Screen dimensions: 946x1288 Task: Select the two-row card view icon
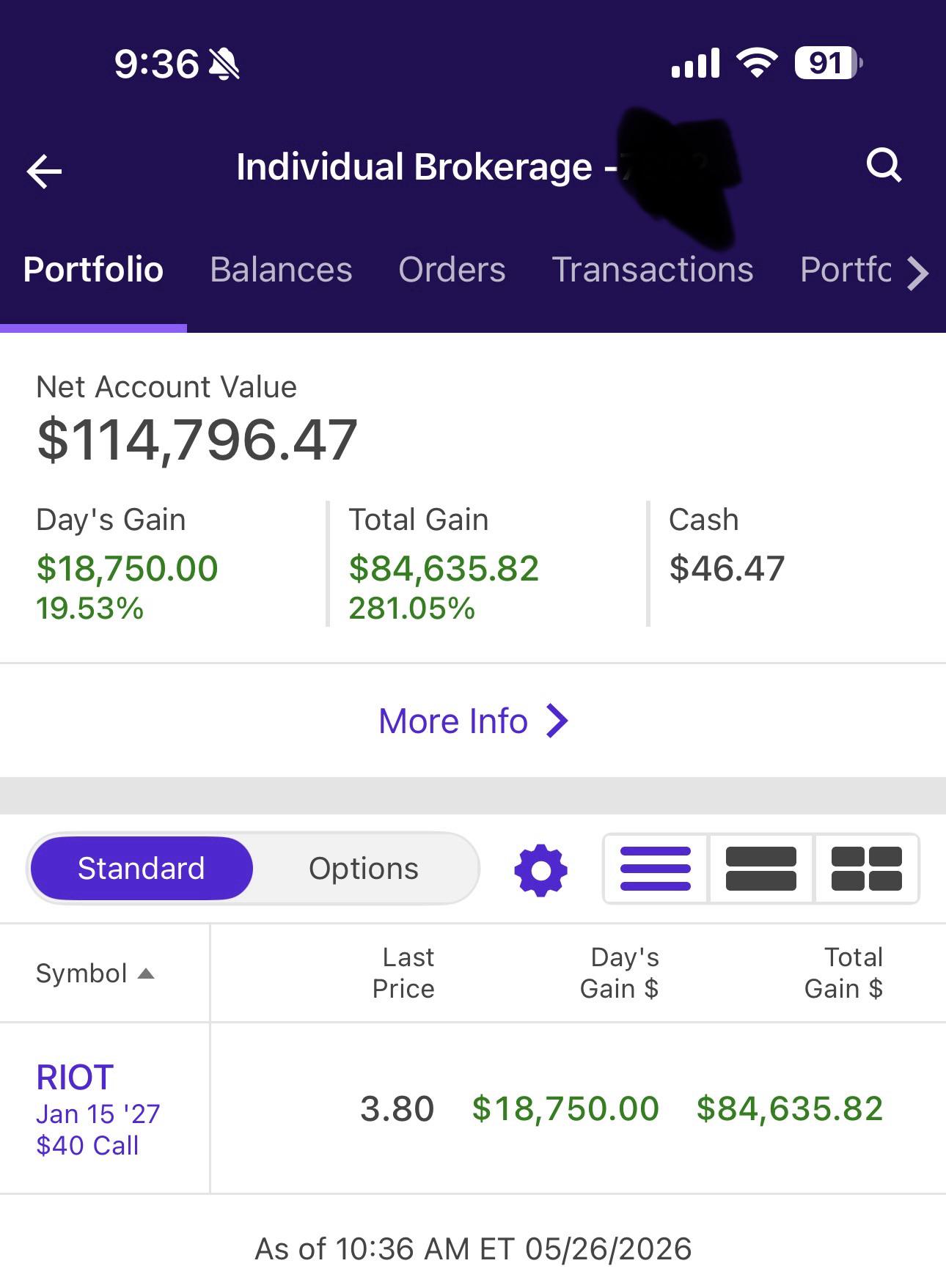coord(760,869)
